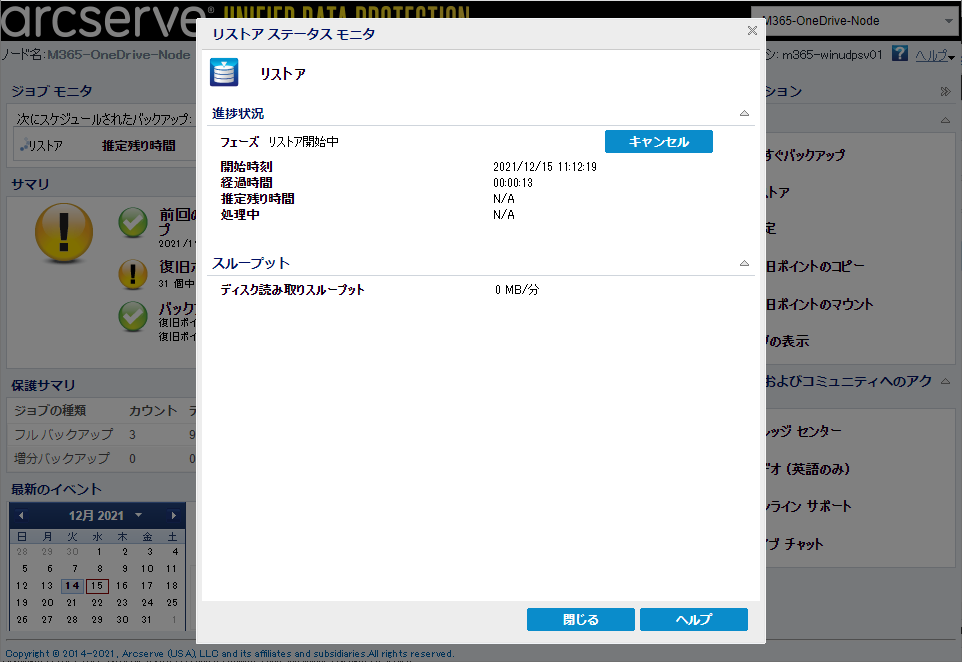Collapse the 進捗状況 section

744,114
